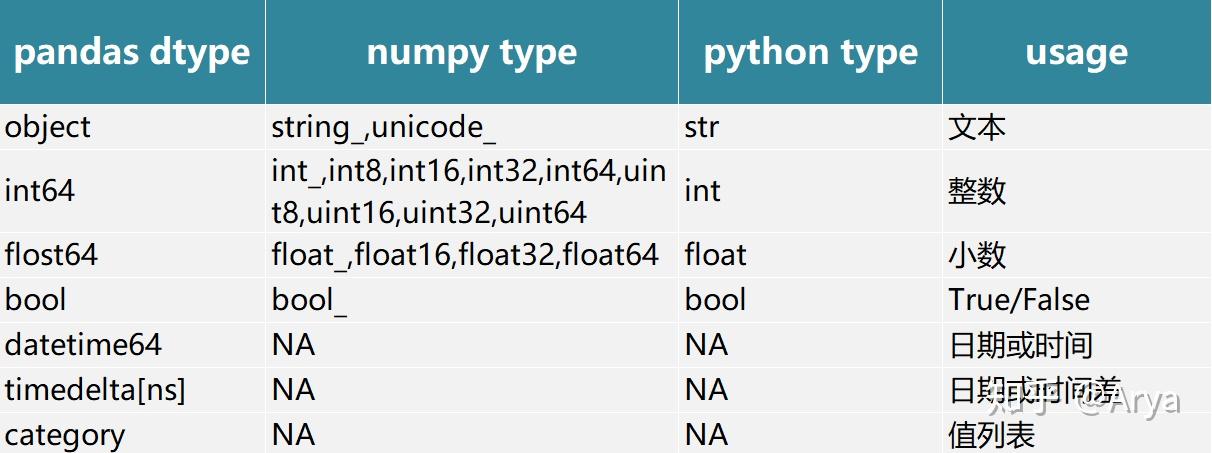Click the numpy NA cell in category row

click(472, 434)
